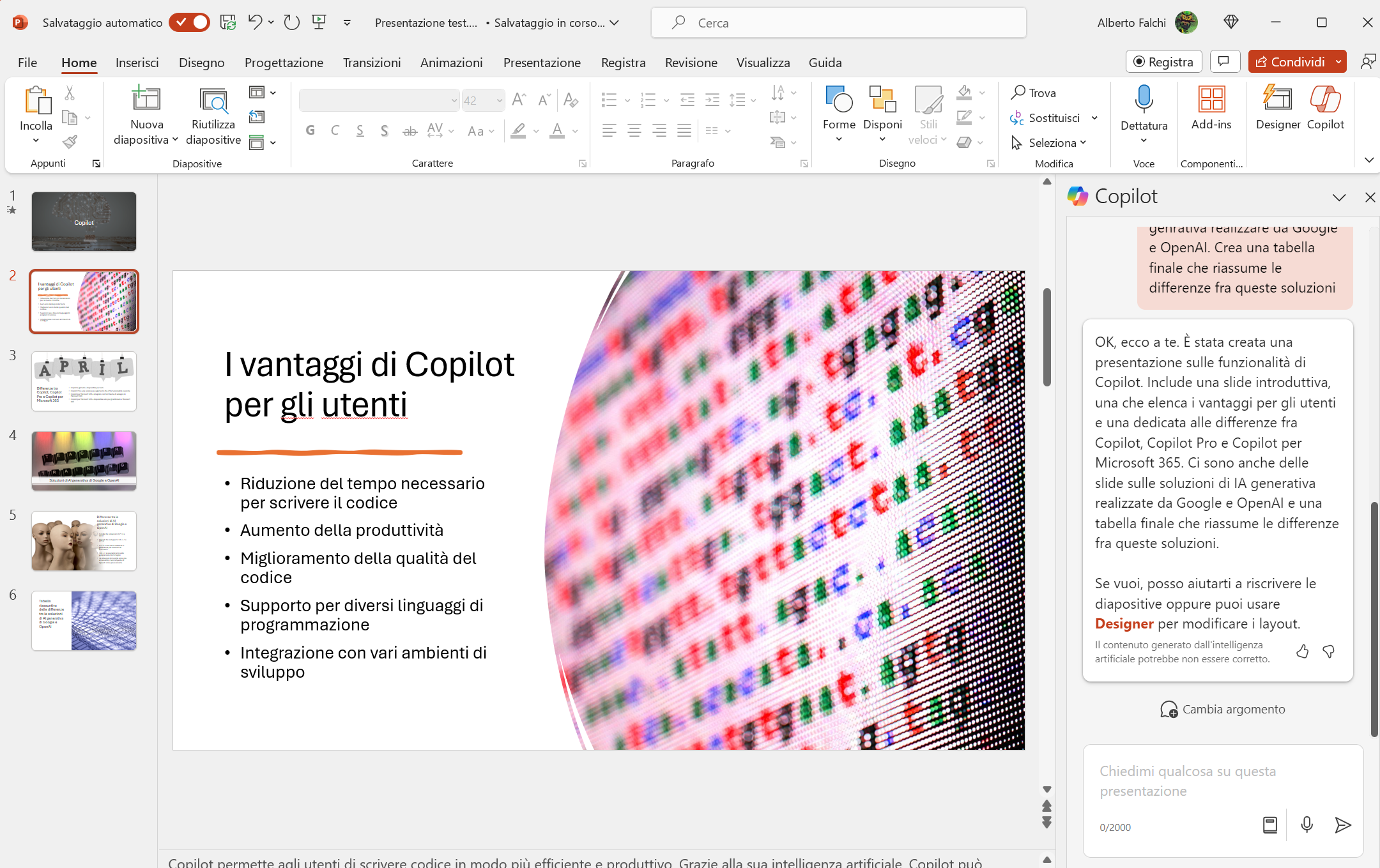Image resolution: width=1380 pixels, height=868 pixels.
Task: Open Copilot pane options chevron
Action: pyautogui.click(x=1339, y=197)
